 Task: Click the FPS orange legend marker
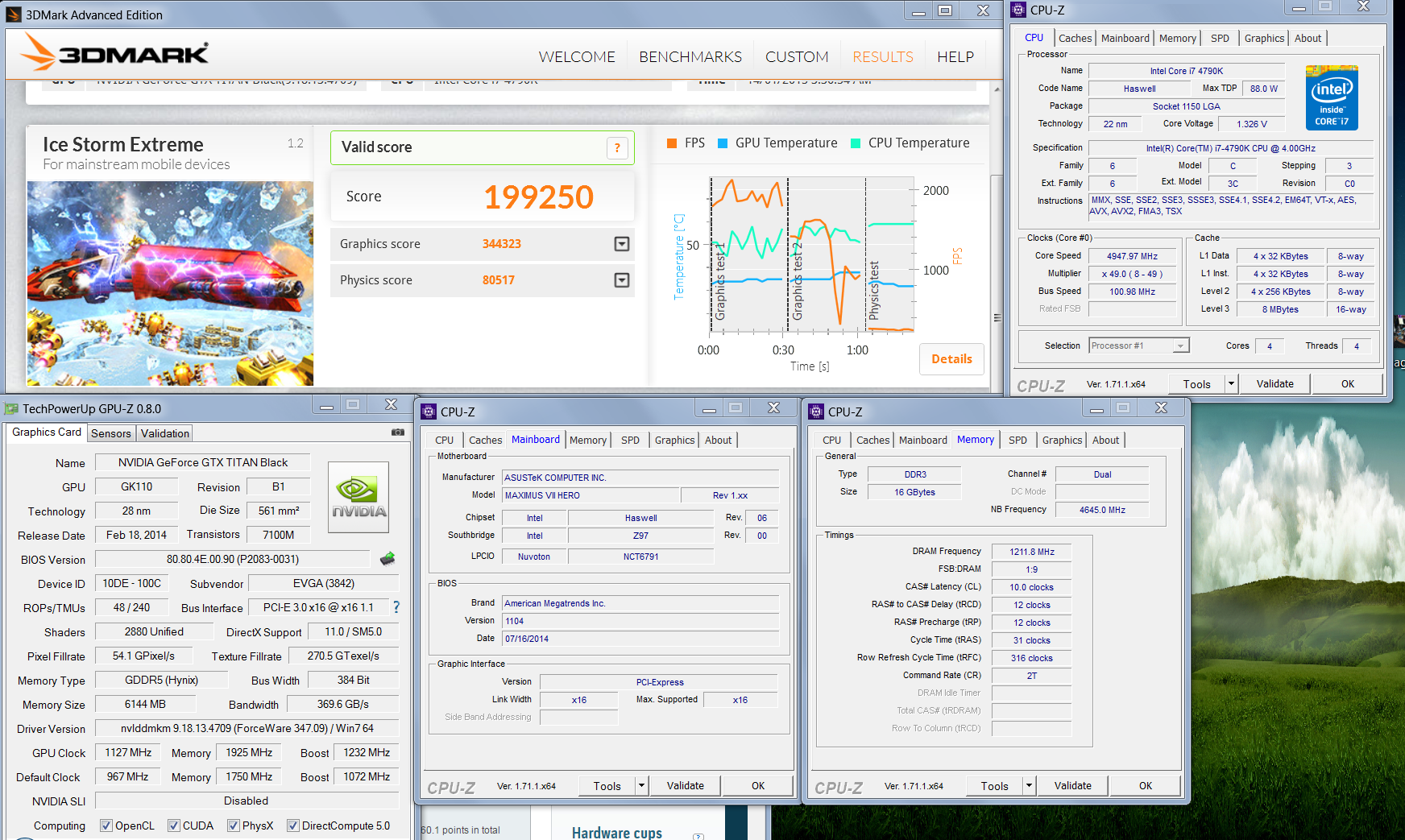point(672,143)
